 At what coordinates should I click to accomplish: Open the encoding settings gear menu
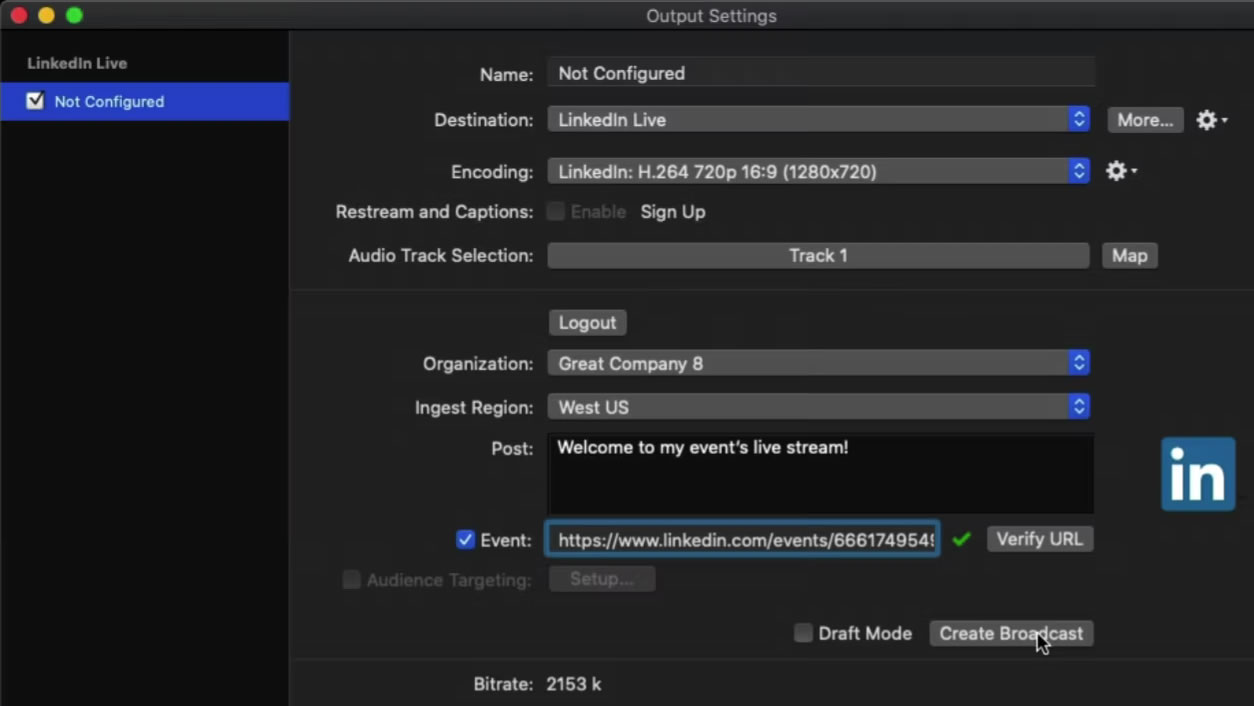[1121, 171]
